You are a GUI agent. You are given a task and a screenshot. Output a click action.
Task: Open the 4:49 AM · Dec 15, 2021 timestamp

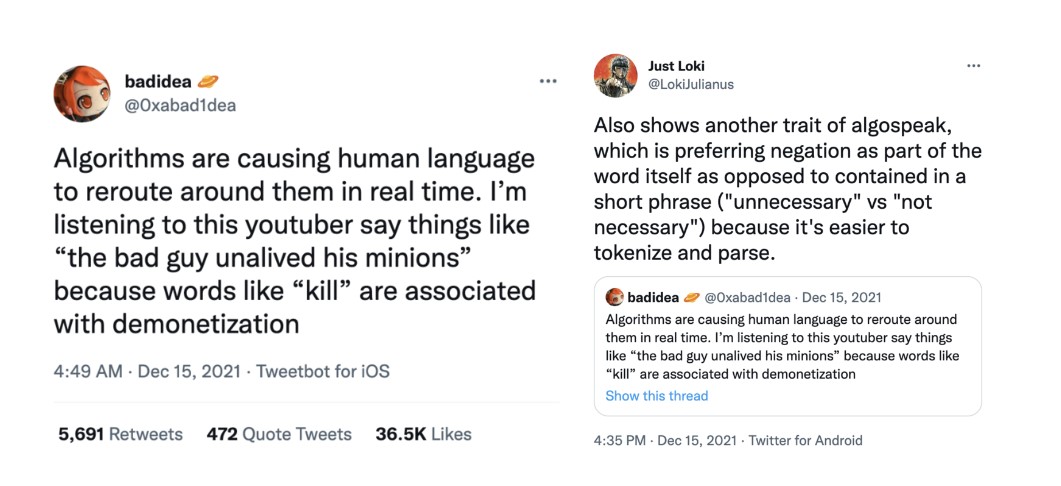point(146,371)
